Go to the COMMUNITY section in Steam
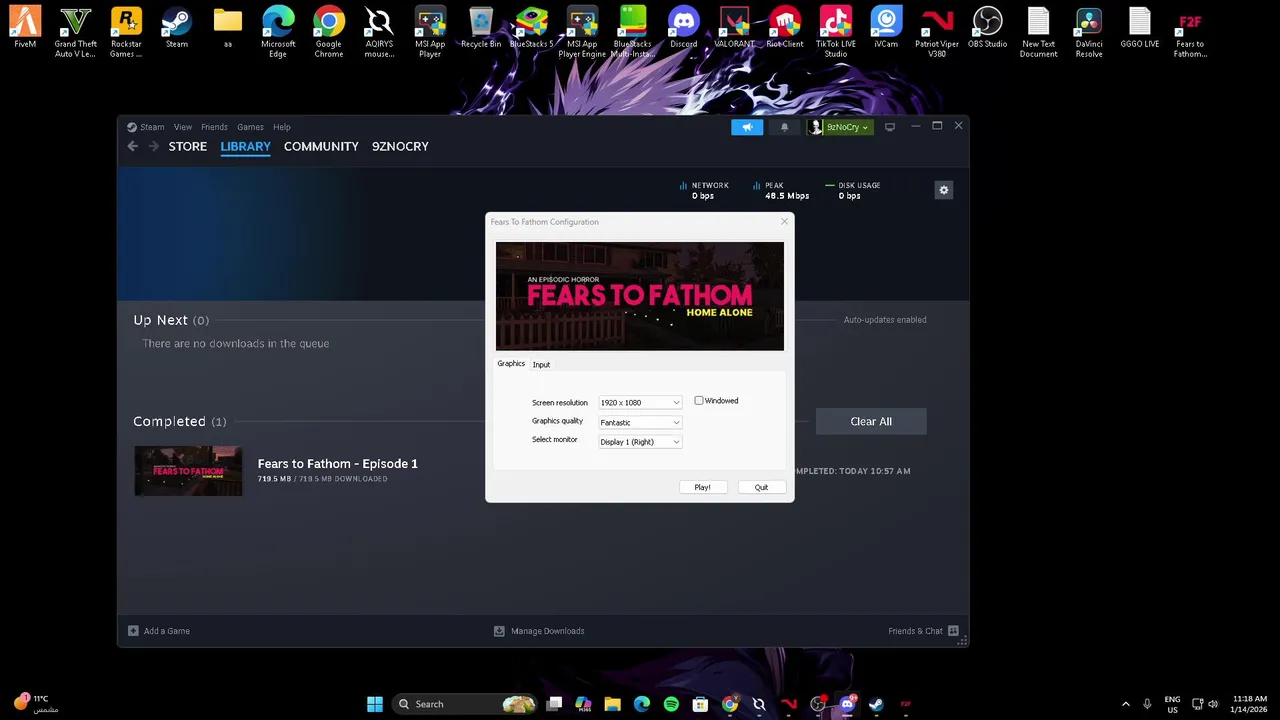1280x720 pixels. point(321,146)
